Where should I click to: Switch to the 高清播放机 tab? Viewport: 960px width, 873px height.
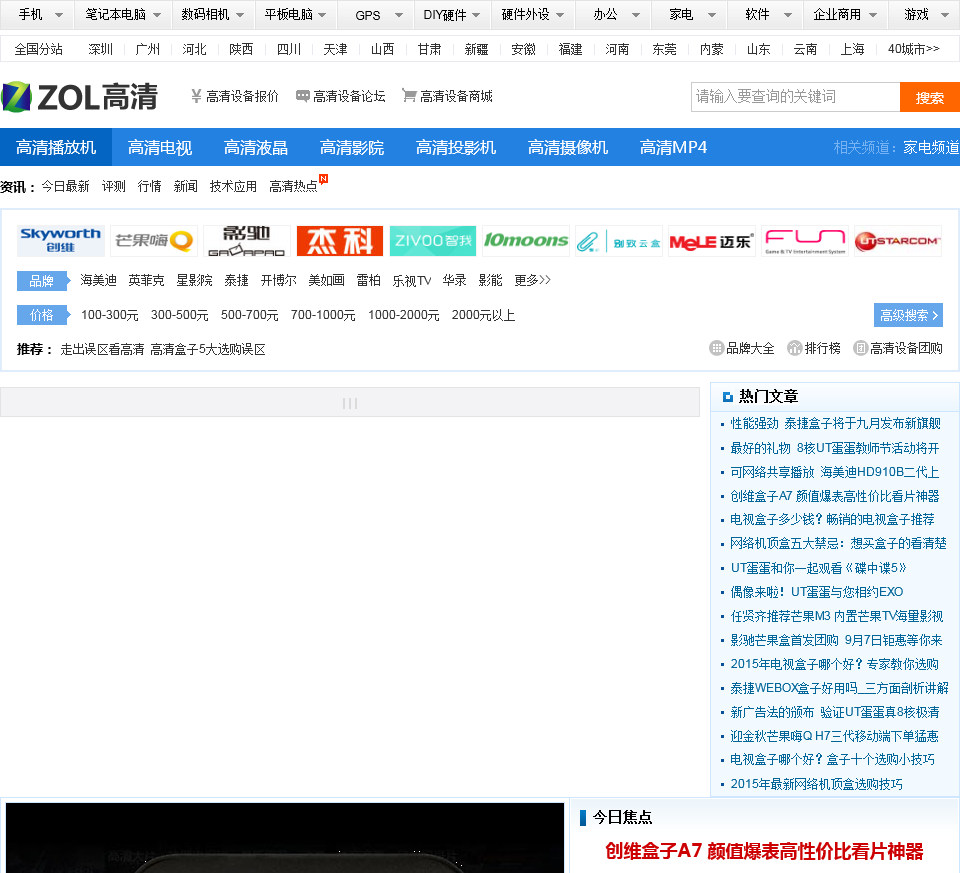56,147
